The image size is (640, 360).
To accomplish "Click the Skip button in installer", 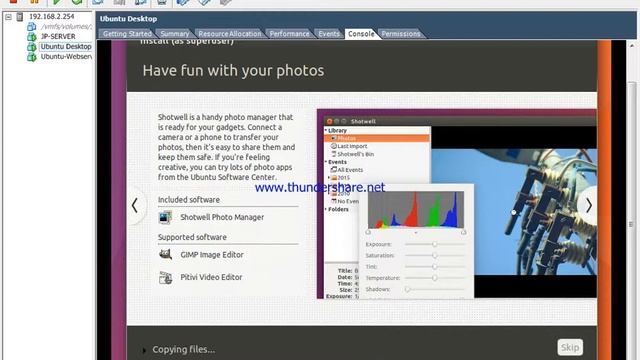I will [x=570, y=347].
